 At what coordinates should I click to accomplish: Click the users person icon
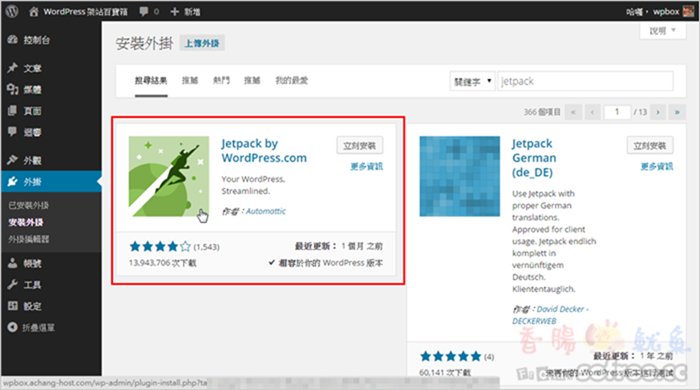(x=12, y=263)
